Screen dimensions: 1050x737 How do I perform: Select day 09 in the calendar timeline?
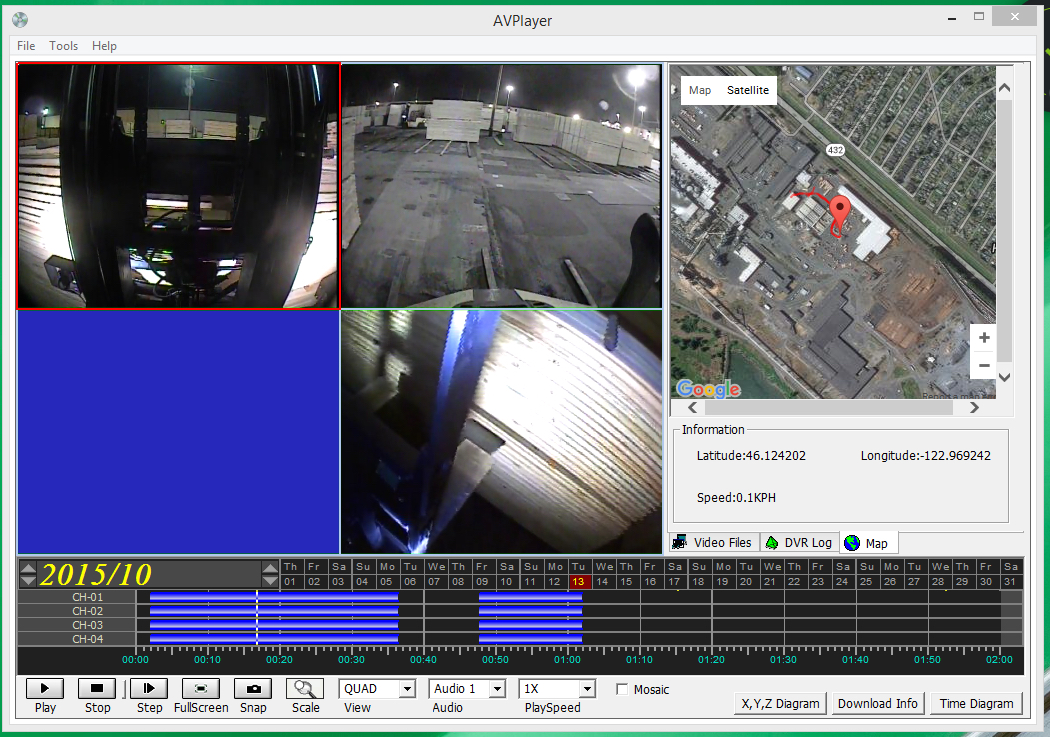pyautogui.click(x=482, y=582)
